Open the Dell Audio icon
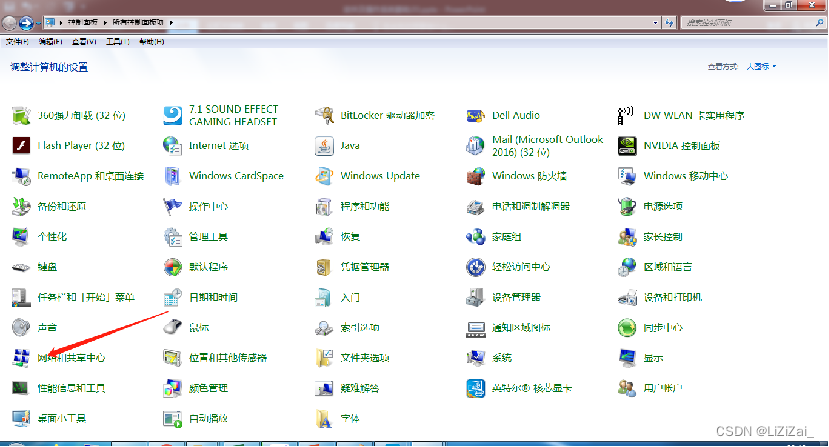 tap(475, 115)
